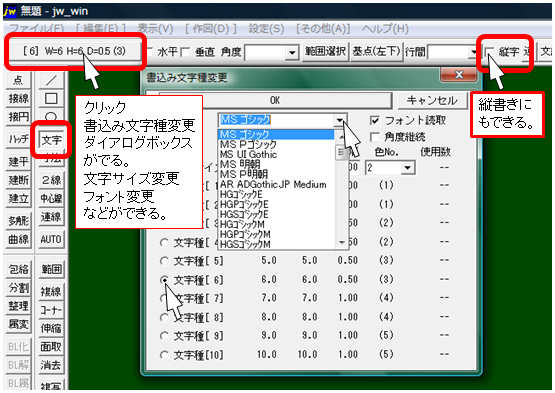Open the ファイル(F) menu
The height and width of the screenshot is (393, 555).
[x=36, y=28]
